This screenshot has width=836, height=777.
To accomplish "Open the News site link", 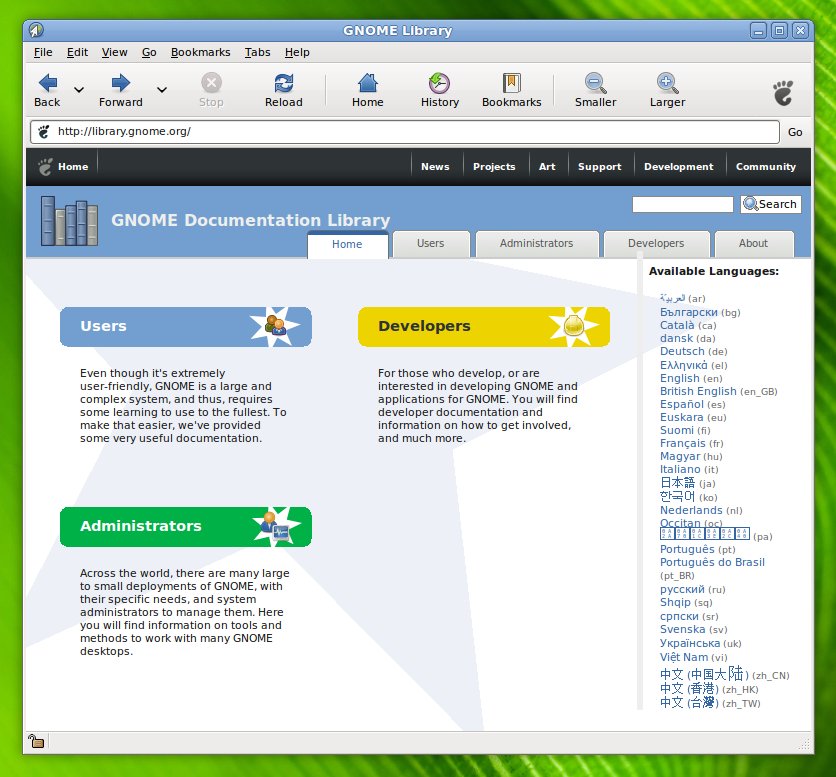I will [x=435, y=167].
